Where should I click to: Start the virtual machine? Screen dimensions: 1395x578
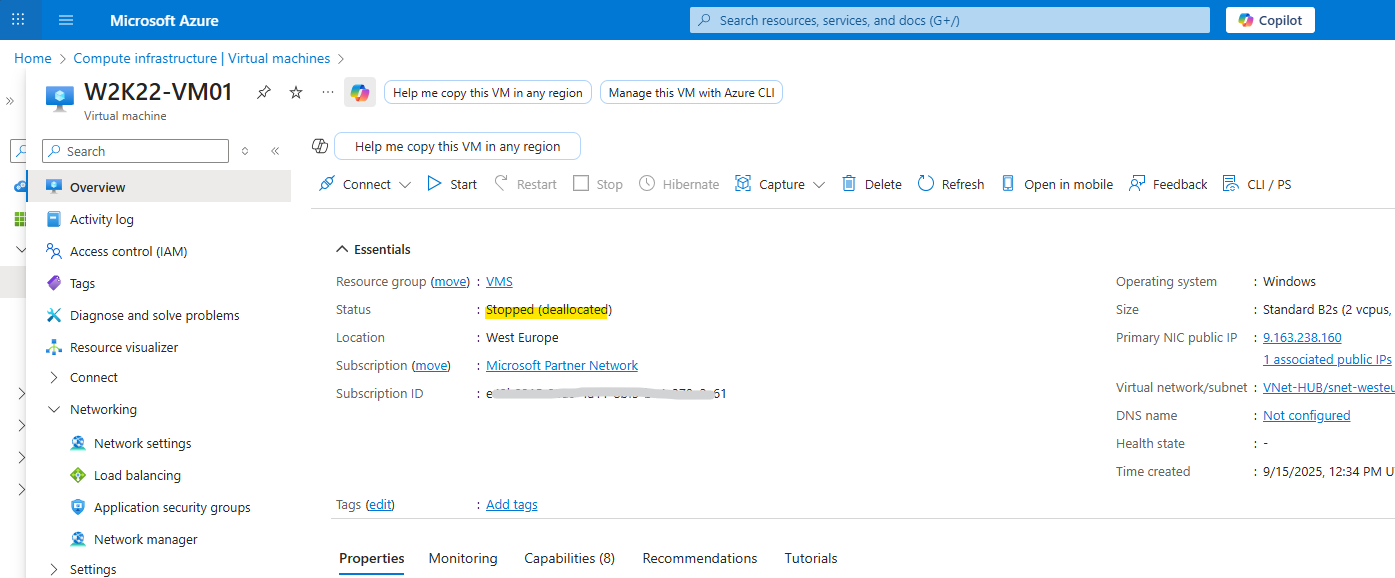452,184
